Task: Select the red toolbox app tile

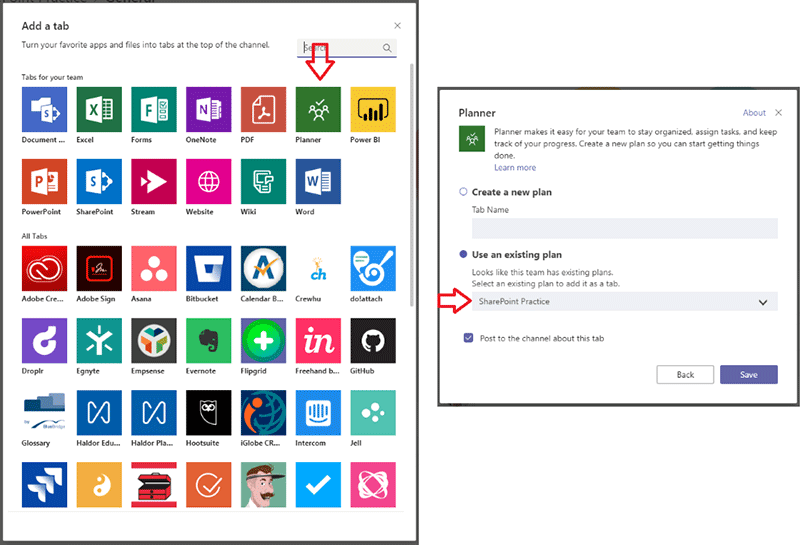Action: 154,485
